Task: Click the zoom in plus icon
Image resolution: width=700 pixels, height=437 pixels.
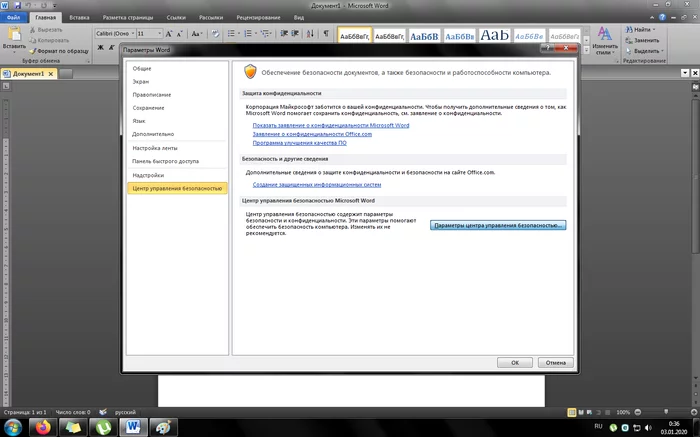Action: click(694, 412)
